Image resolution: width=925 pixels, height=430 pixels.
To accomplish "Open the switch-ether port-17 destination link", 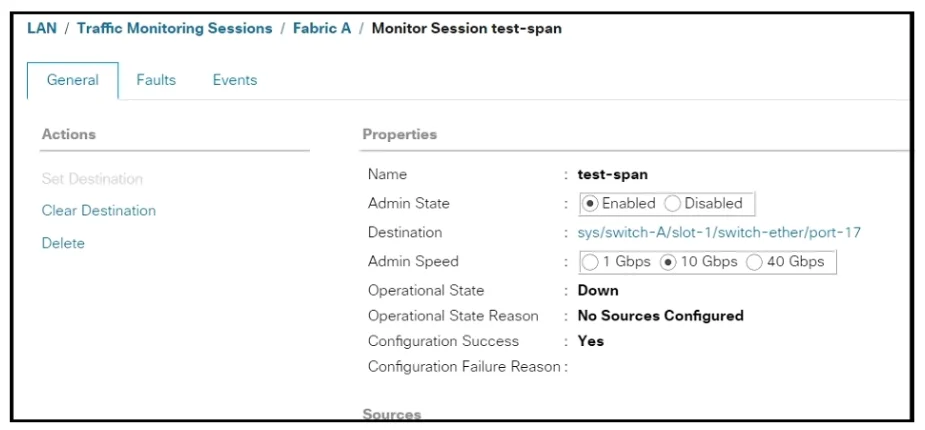I will (719, 232).
